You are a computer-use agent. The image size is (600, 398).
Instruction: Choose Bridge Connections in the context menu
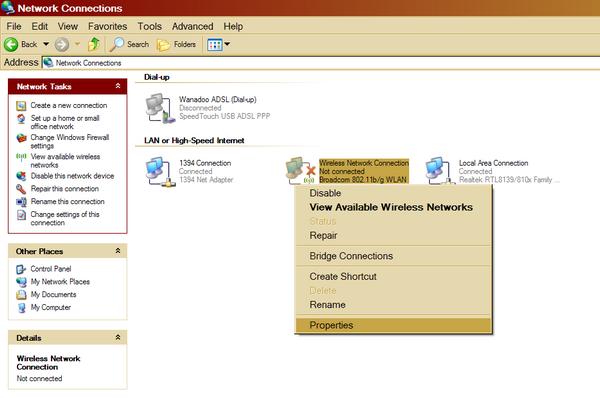pos(393,256)
